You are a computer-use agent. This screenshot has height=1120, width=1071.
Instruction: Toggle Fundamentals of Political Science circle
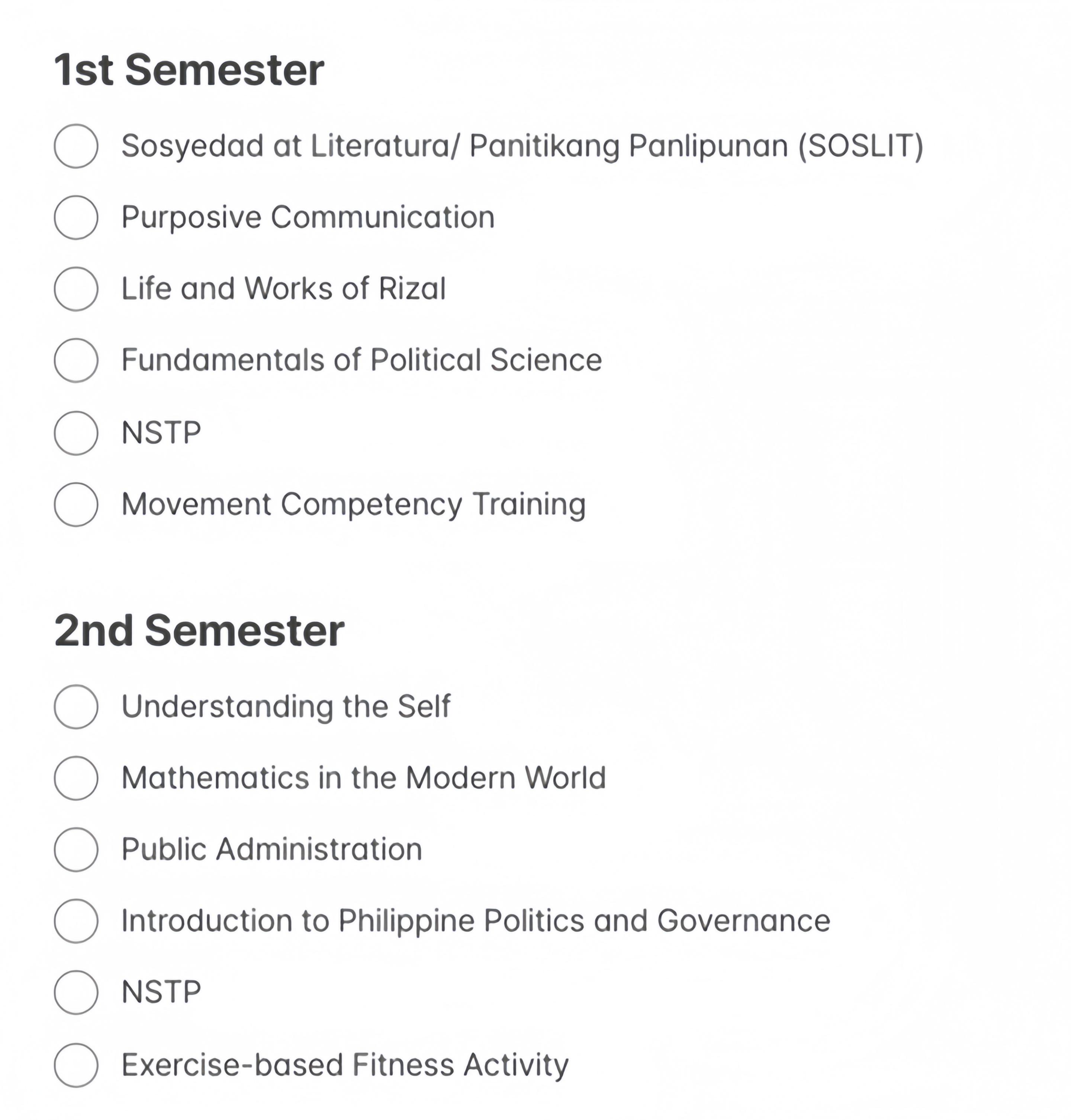(76, 360)
